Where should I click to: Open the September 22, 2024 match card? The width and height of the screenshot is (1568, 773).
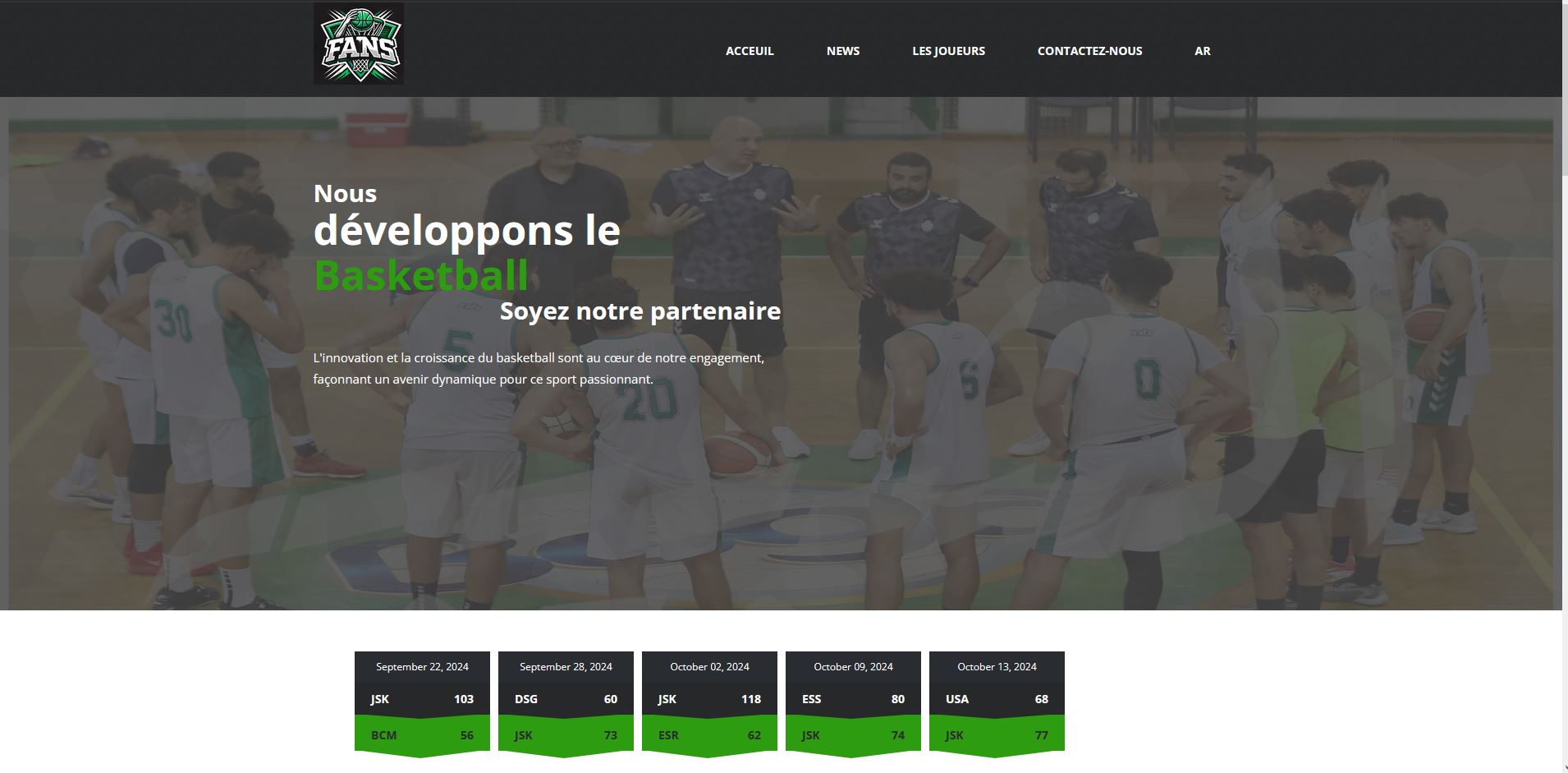[422, 704]
